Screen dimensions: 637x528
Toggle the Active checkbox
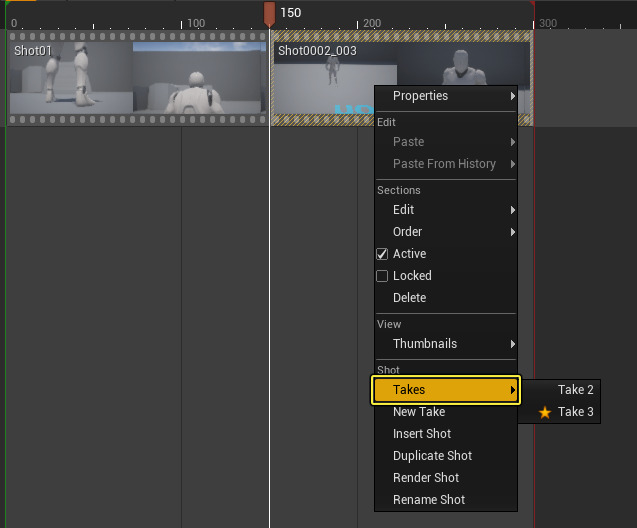[x=382, y=254]
